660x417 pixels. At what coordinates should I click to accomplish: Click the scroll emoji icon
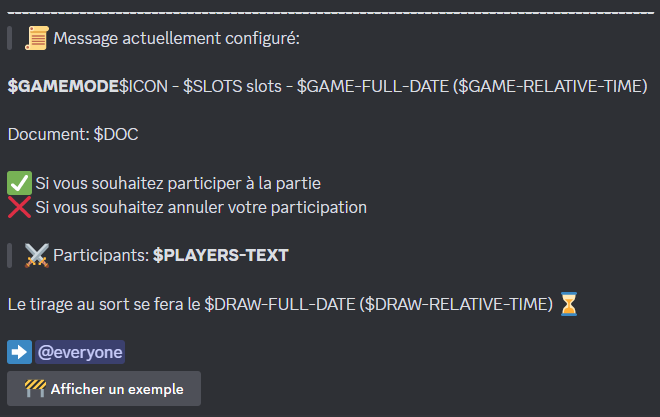[x=37, y=38]
